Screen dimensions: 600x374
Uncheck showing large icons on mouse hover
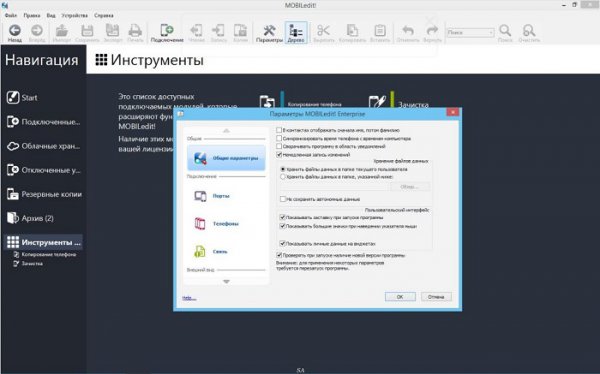click(x=283, y=226)
